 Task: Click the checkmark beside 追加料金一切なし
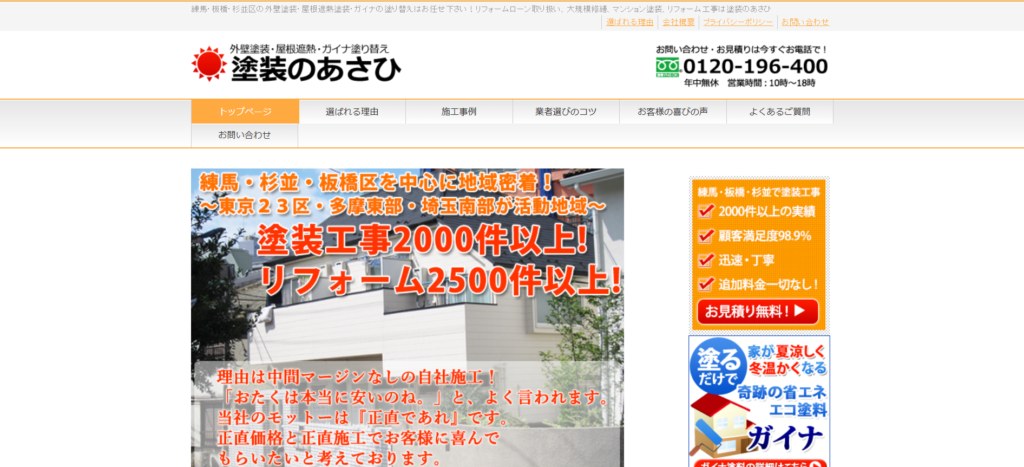(x=705, y=283)
